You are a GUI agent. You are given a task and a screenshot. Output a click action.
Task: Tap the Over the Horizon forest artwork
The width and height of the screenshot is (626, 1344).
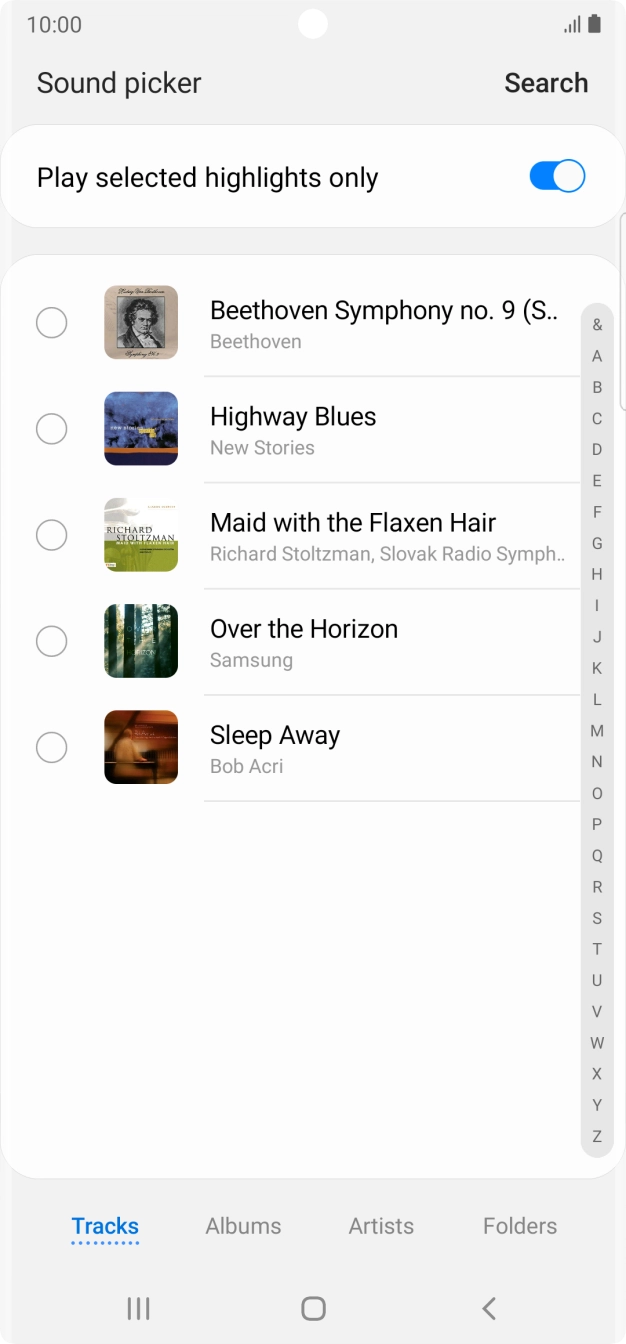(140, 641)
